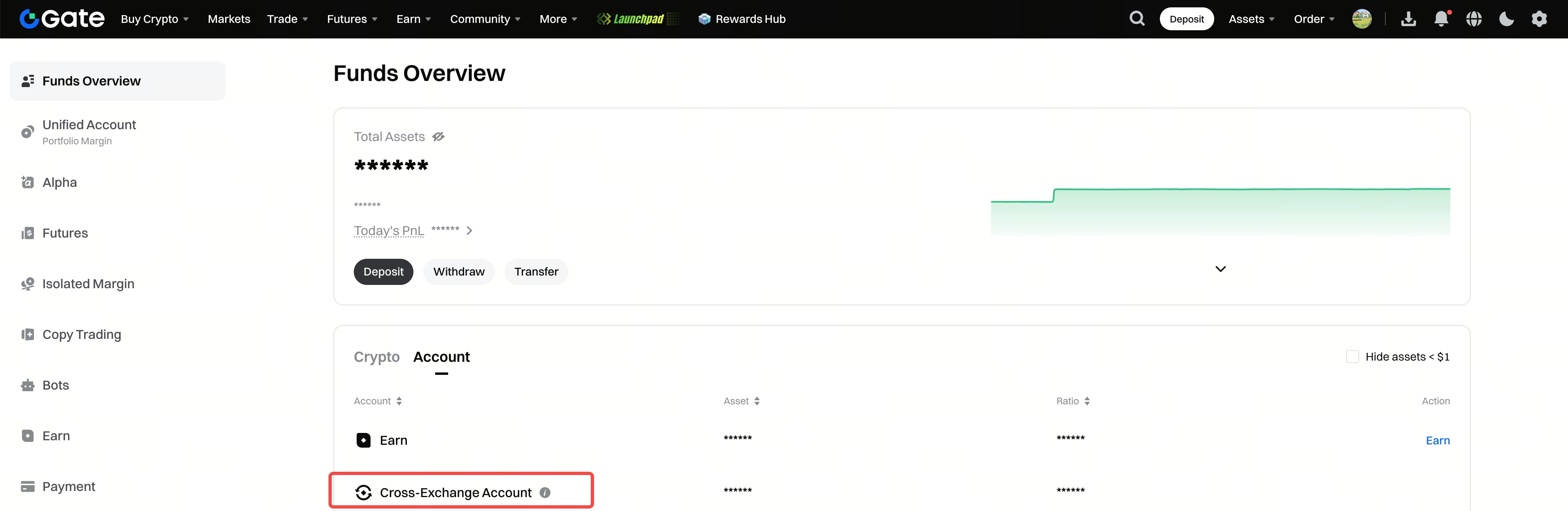The image size is (1568, 511).
Task: Open the download app icon
Action: (1408, 19)
